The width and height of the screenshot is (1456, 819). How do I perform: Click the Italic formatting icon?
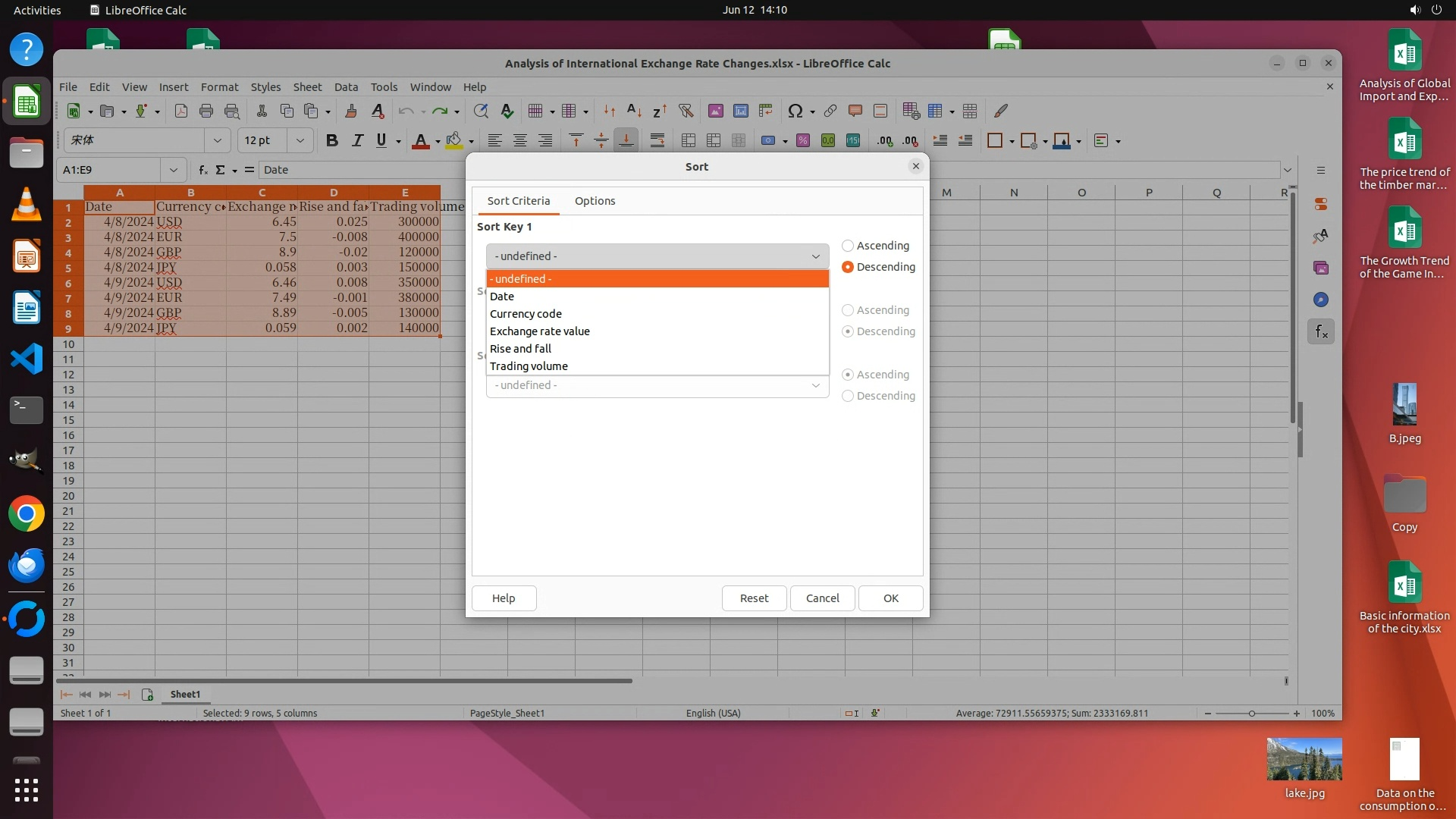[x=357, y=140]
